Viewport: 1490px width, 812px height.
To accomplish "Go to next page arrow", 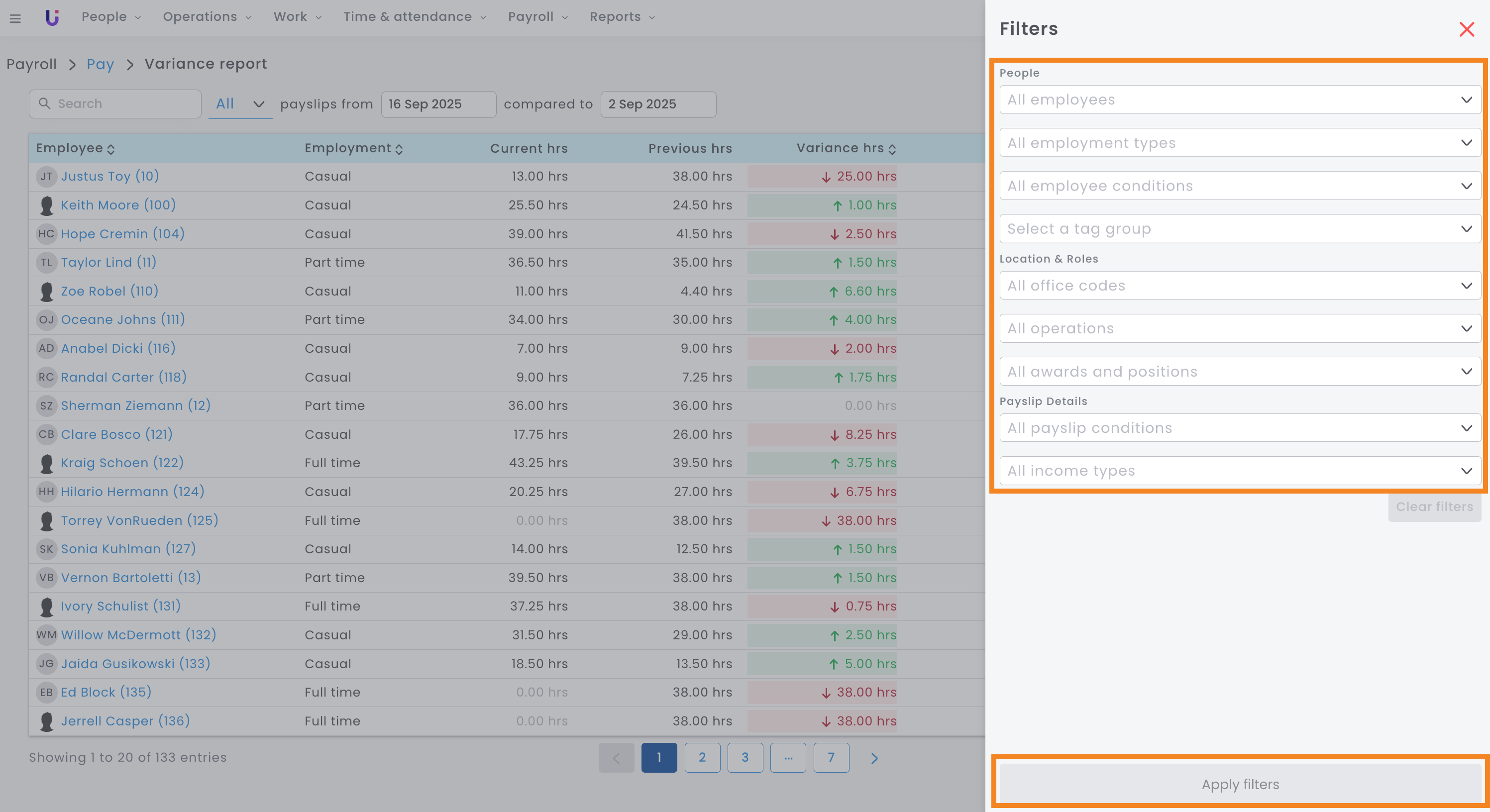I will pyautogui.click(x=874, y=758).
